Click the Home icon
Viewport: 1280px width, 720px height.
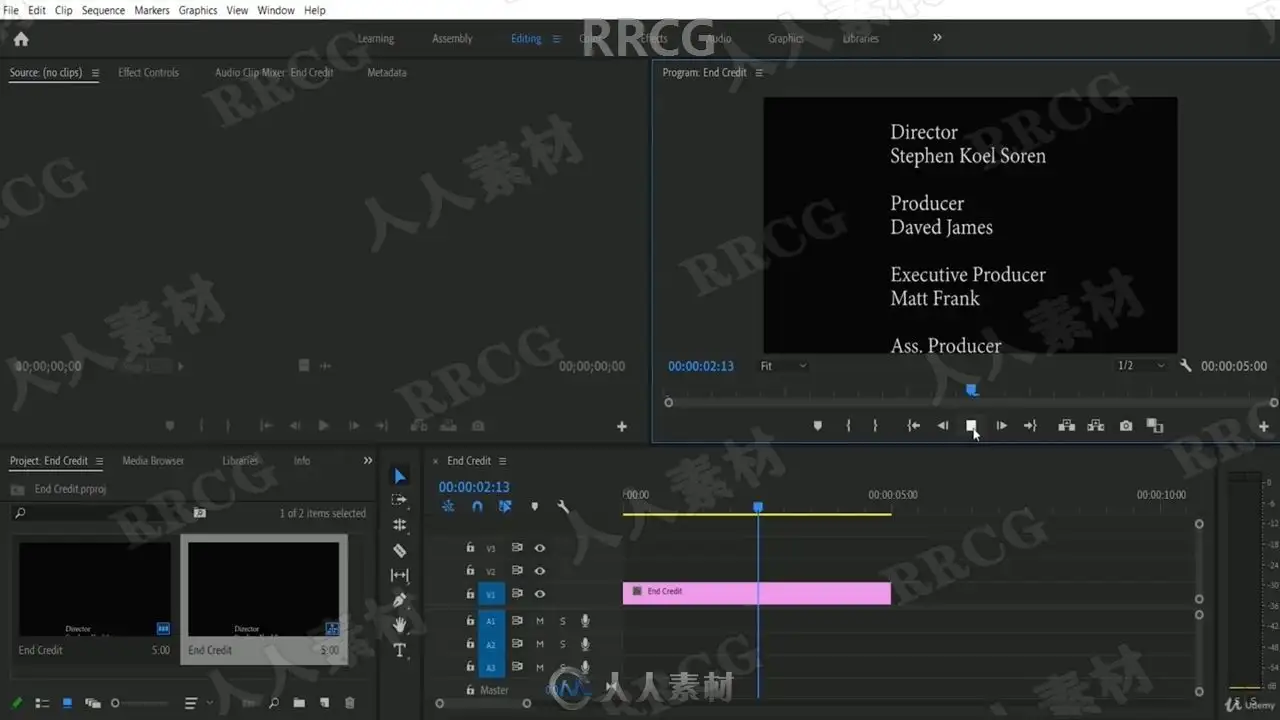pyautogui.click(x=21, y=39)
